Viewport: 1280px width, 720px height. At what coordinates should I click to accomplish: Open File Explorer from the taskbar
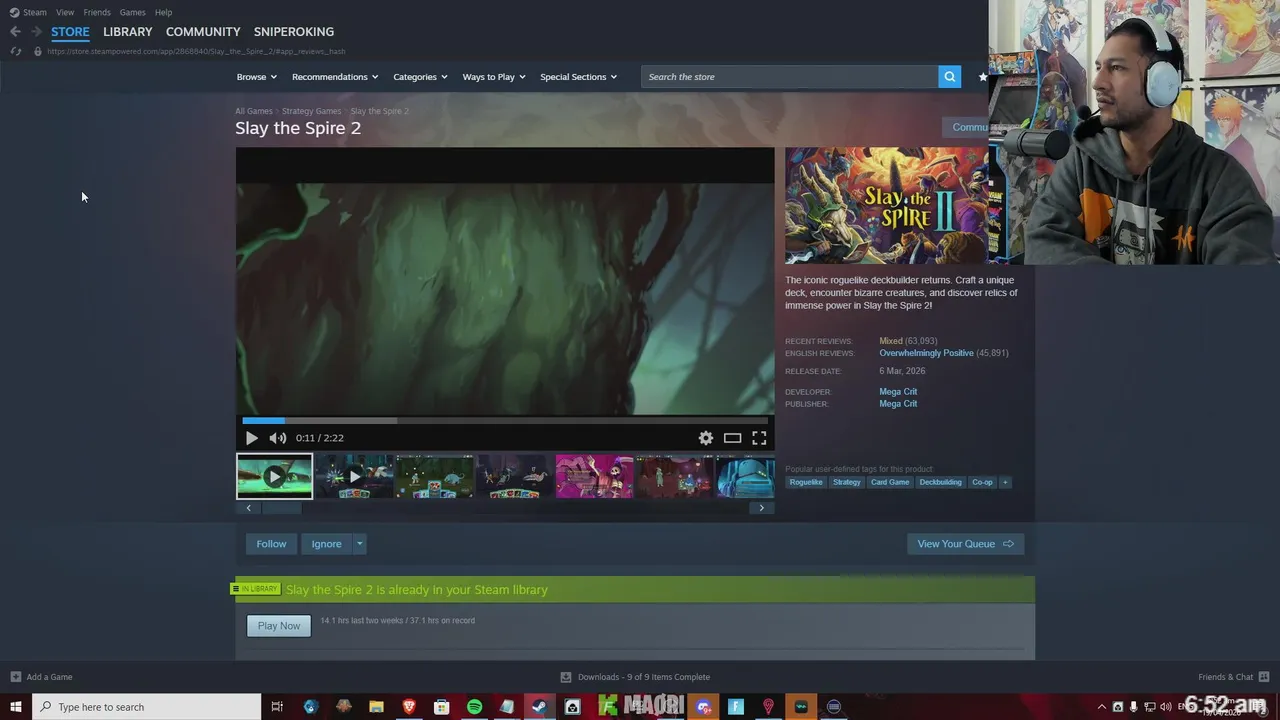376,707
